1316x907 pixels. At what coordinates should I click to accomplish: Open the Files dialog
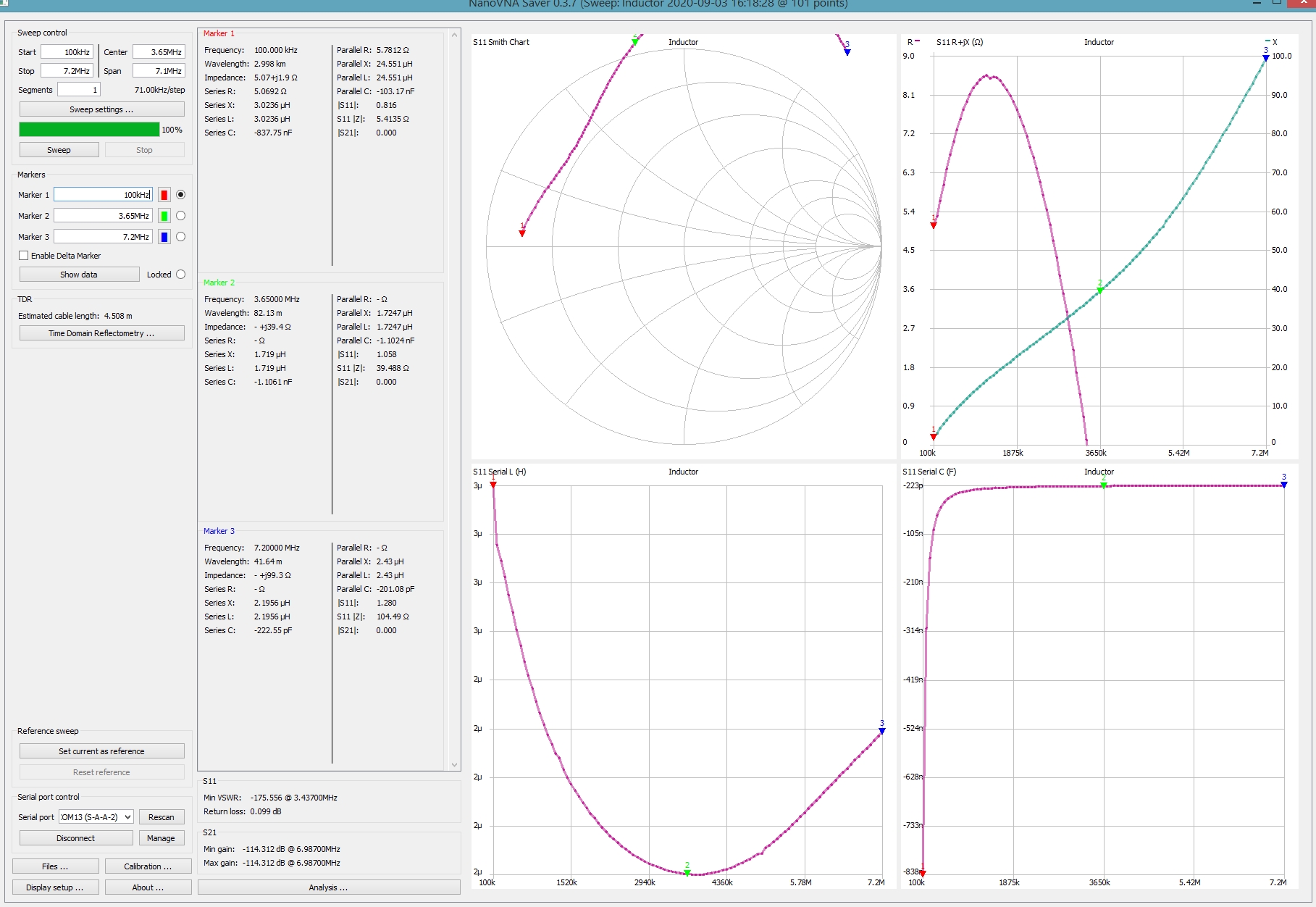[x=55, y=866]
